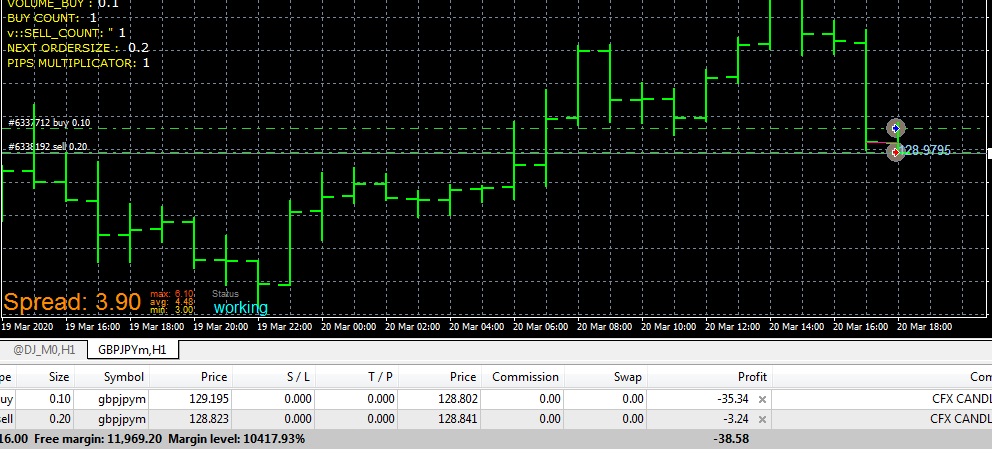
Task: Click the NEXT ORDERSIZE : 0.2 label
Action: [x=78, y=48]
